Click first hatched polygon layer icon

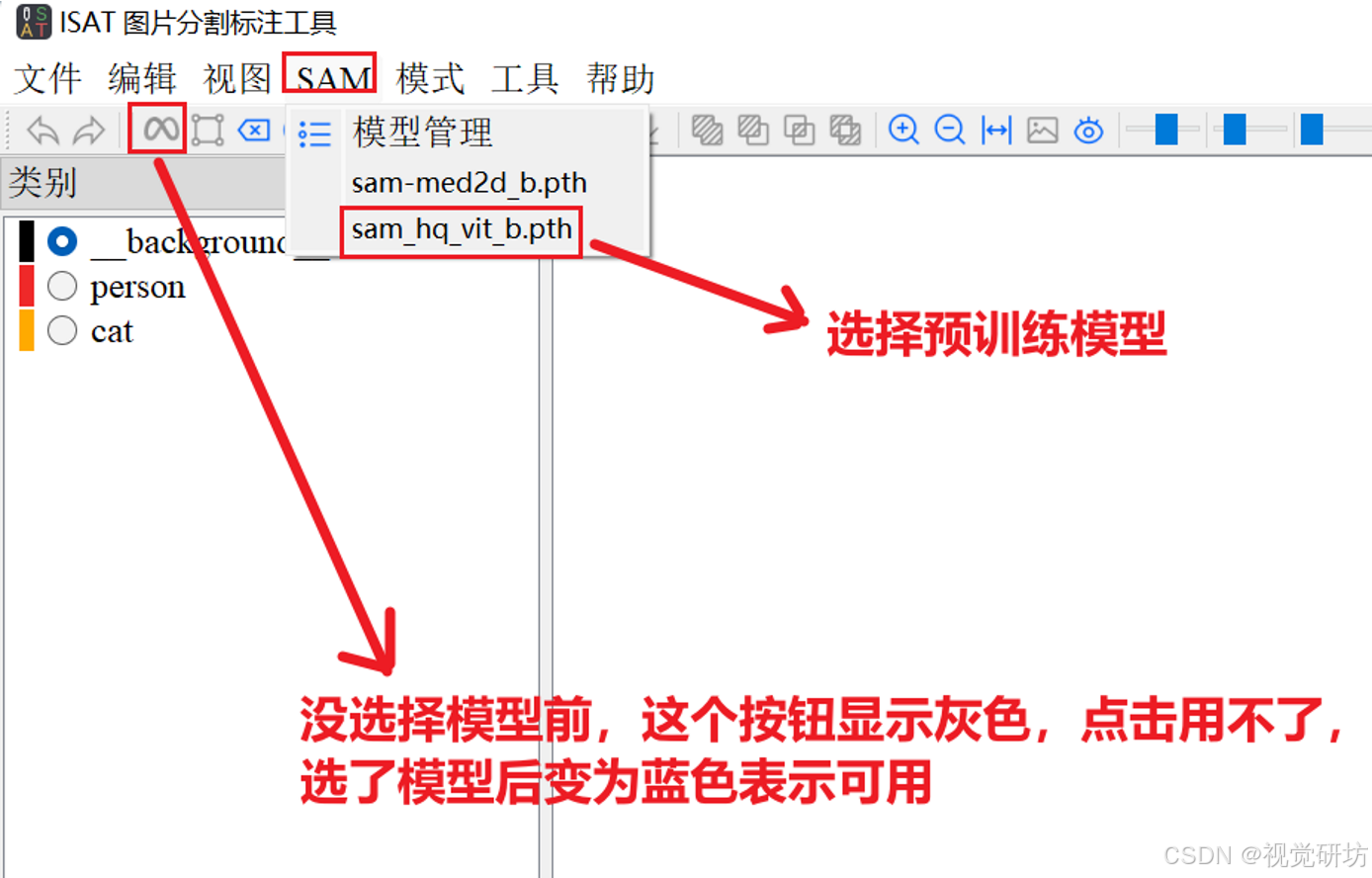pos(707,130)
